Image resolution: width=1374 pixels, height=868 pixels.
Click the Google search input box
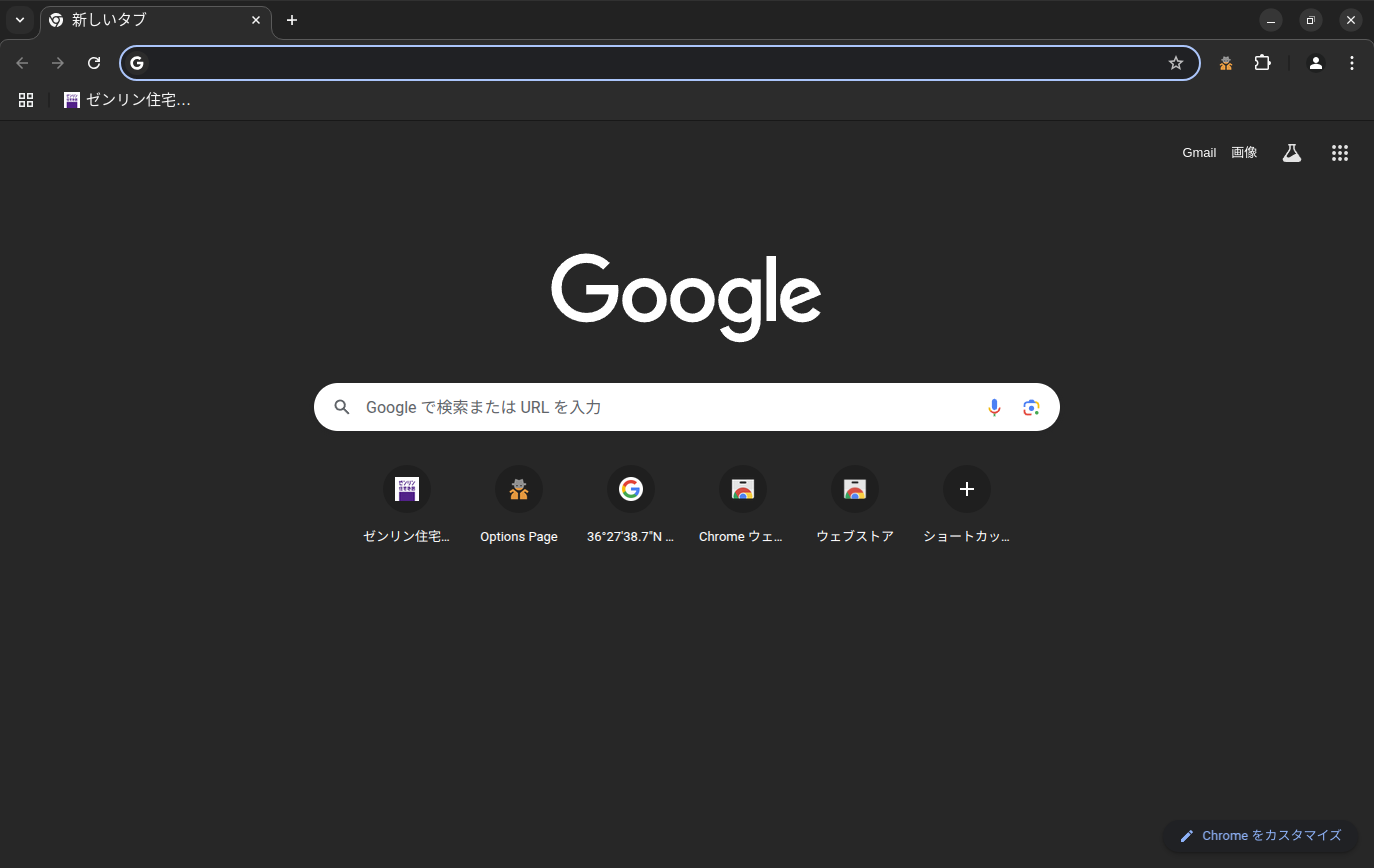point(660,407)
